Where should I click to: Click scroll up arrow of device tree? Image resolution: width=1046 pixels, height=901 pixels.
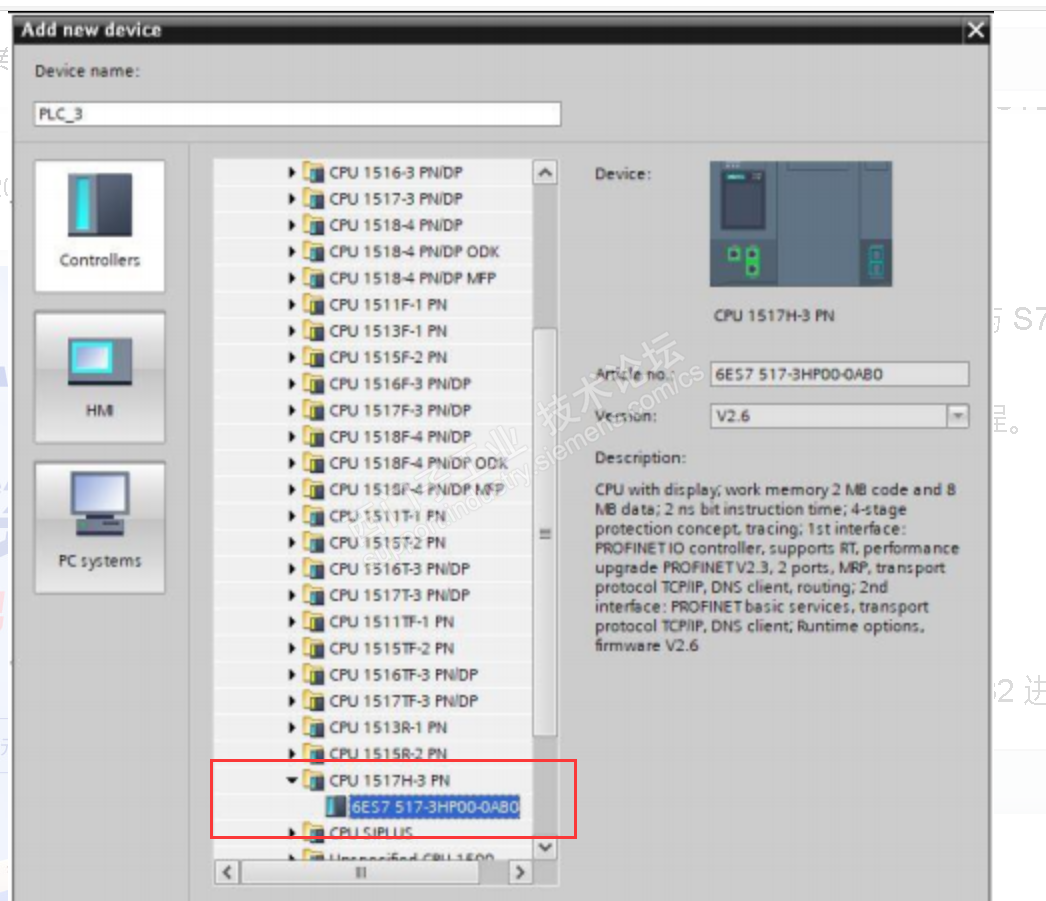545,173
